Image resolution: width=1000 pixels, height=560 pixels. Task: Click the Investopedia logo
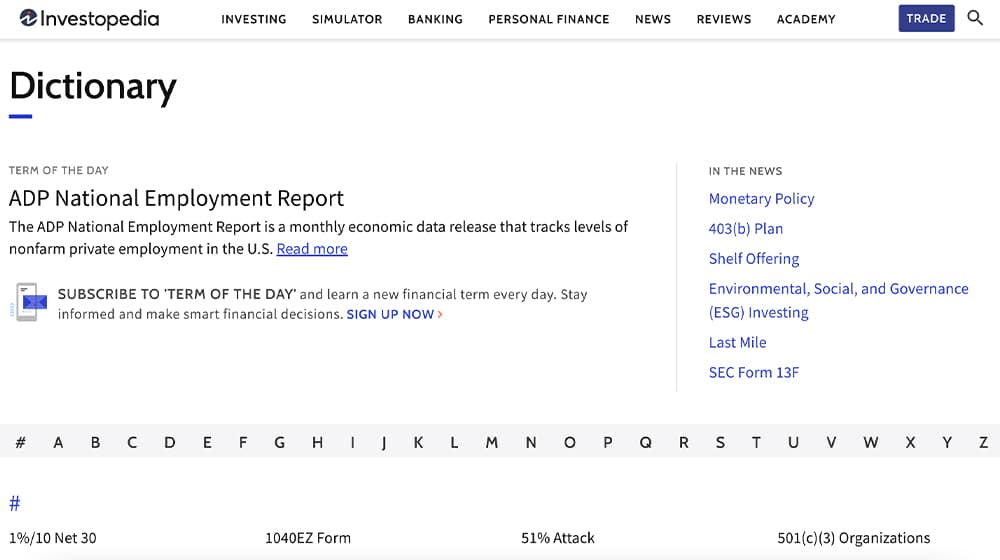click(x=89, y=18)
